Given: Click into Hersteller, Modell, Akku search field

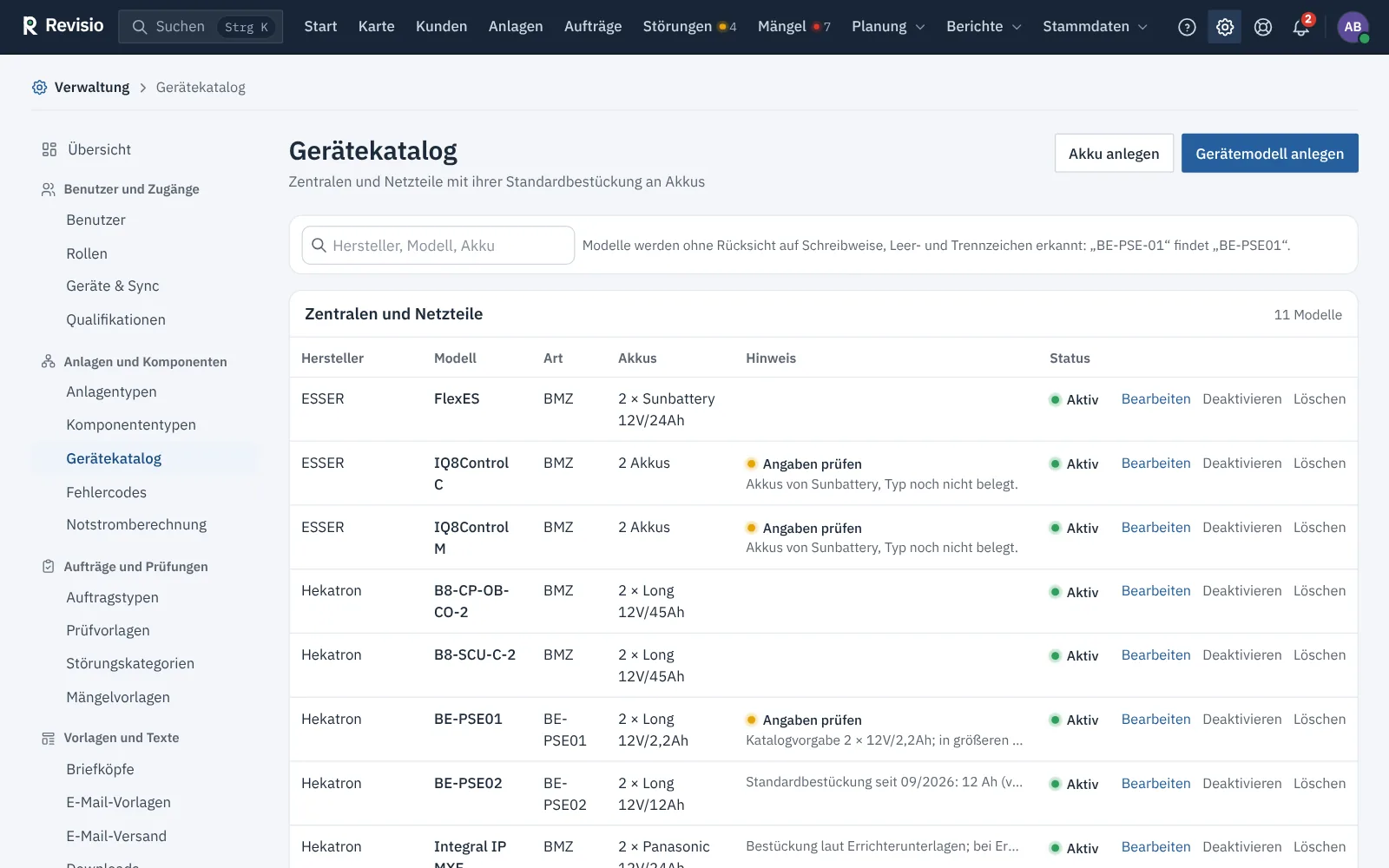Looking at the screenshot, I should tap(438, 246).
